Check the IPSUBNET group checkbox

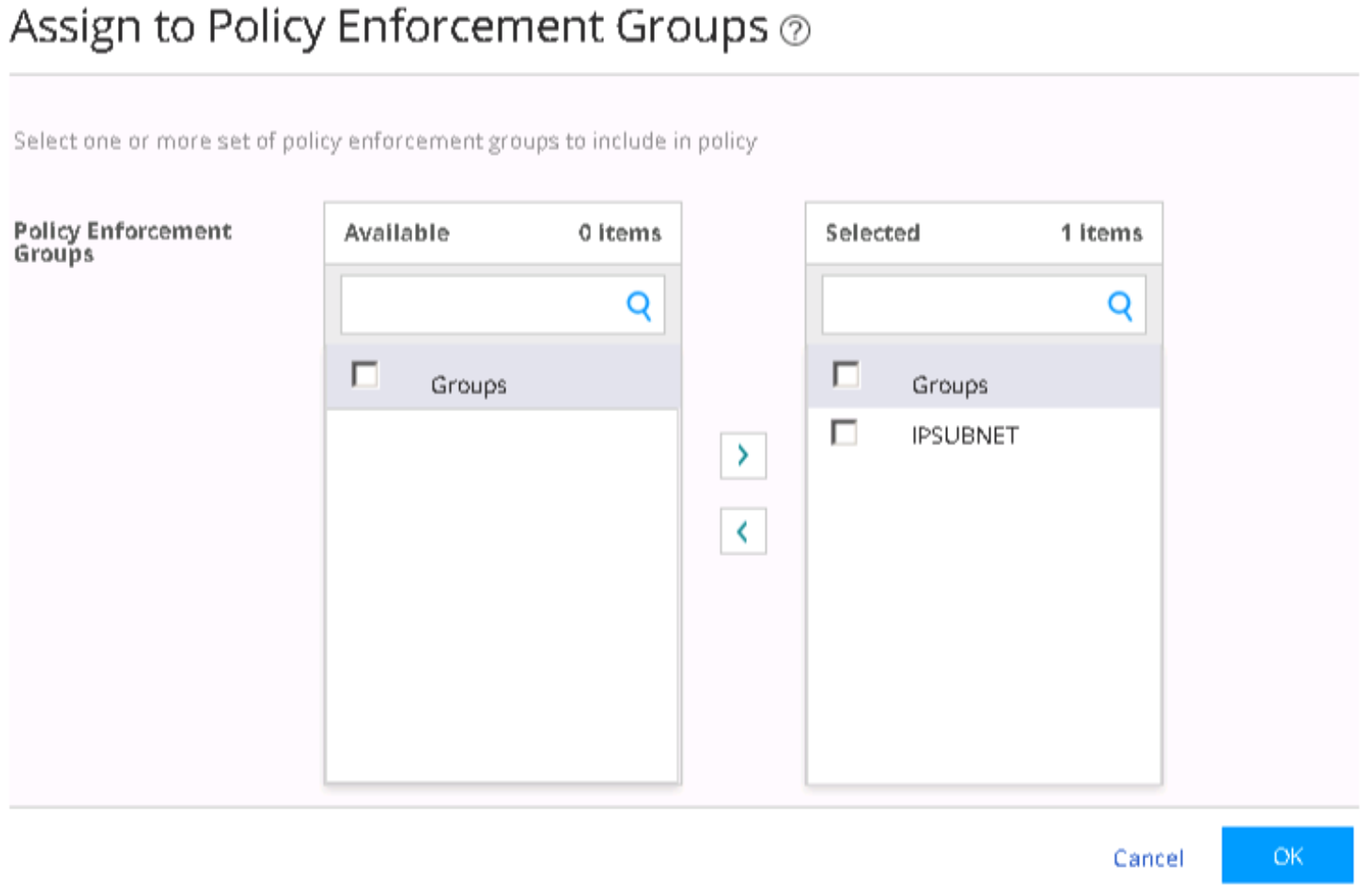[x=844, y=432]
